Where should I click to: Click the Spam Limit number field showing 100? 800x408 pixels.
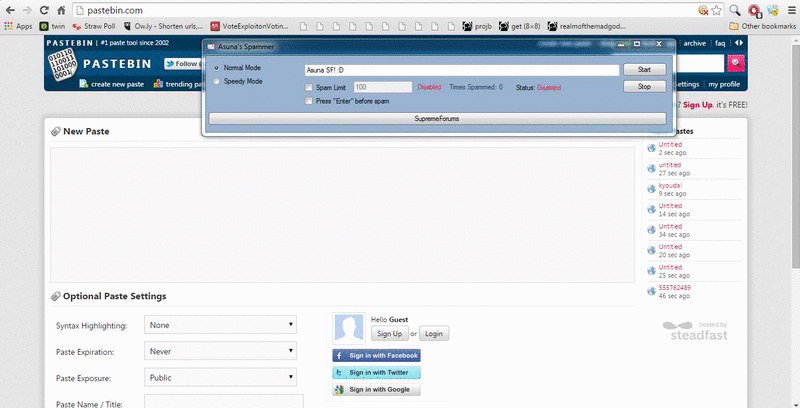382,87
